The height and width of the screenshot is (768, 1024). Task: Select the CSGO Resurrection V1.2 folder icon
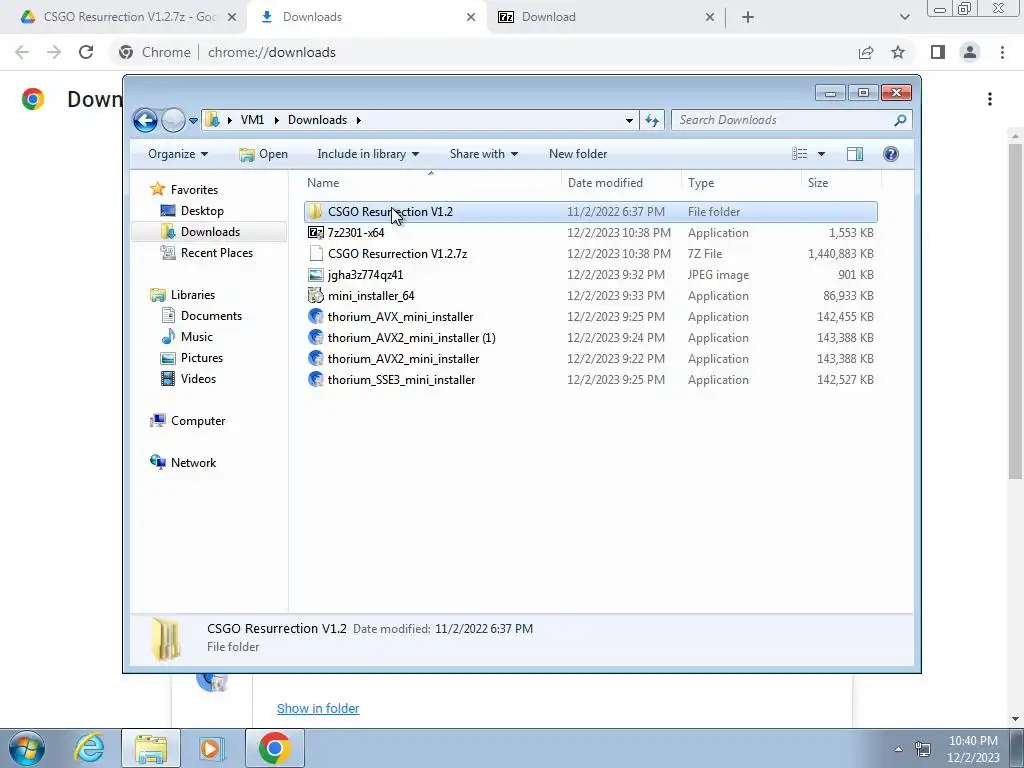coord(316,212)
